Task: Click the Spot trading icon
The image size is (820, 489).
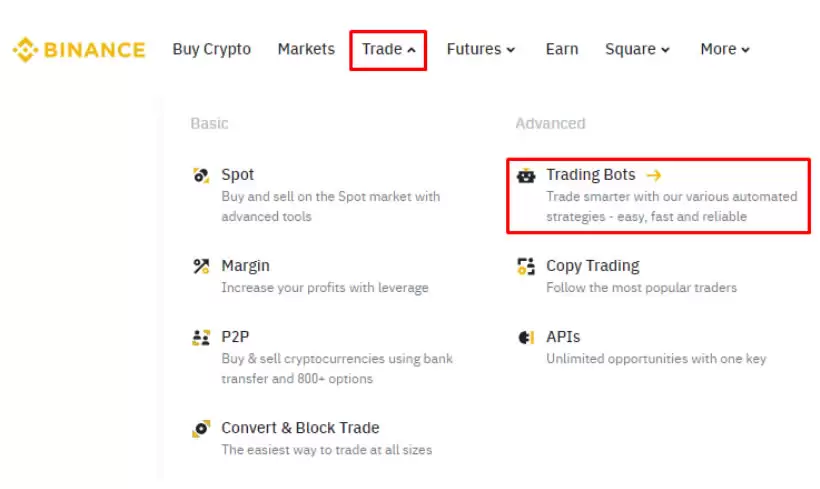Action: [201, 175]
